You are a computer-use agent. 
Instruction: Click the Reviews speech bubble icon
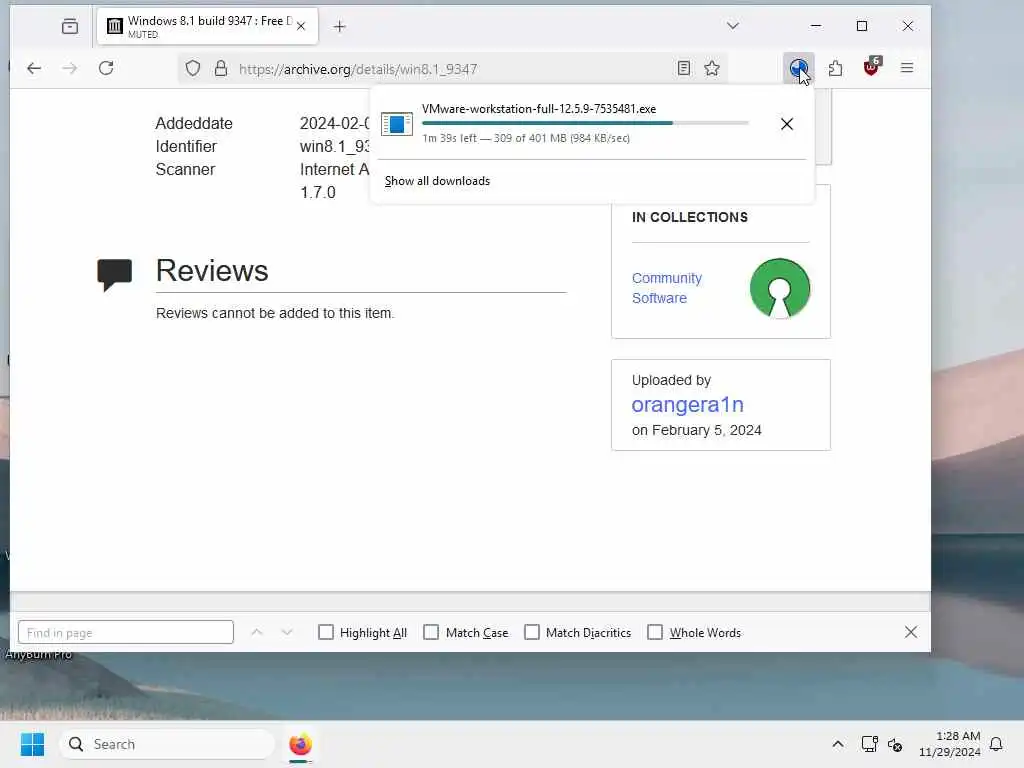[x=114, y=274]
